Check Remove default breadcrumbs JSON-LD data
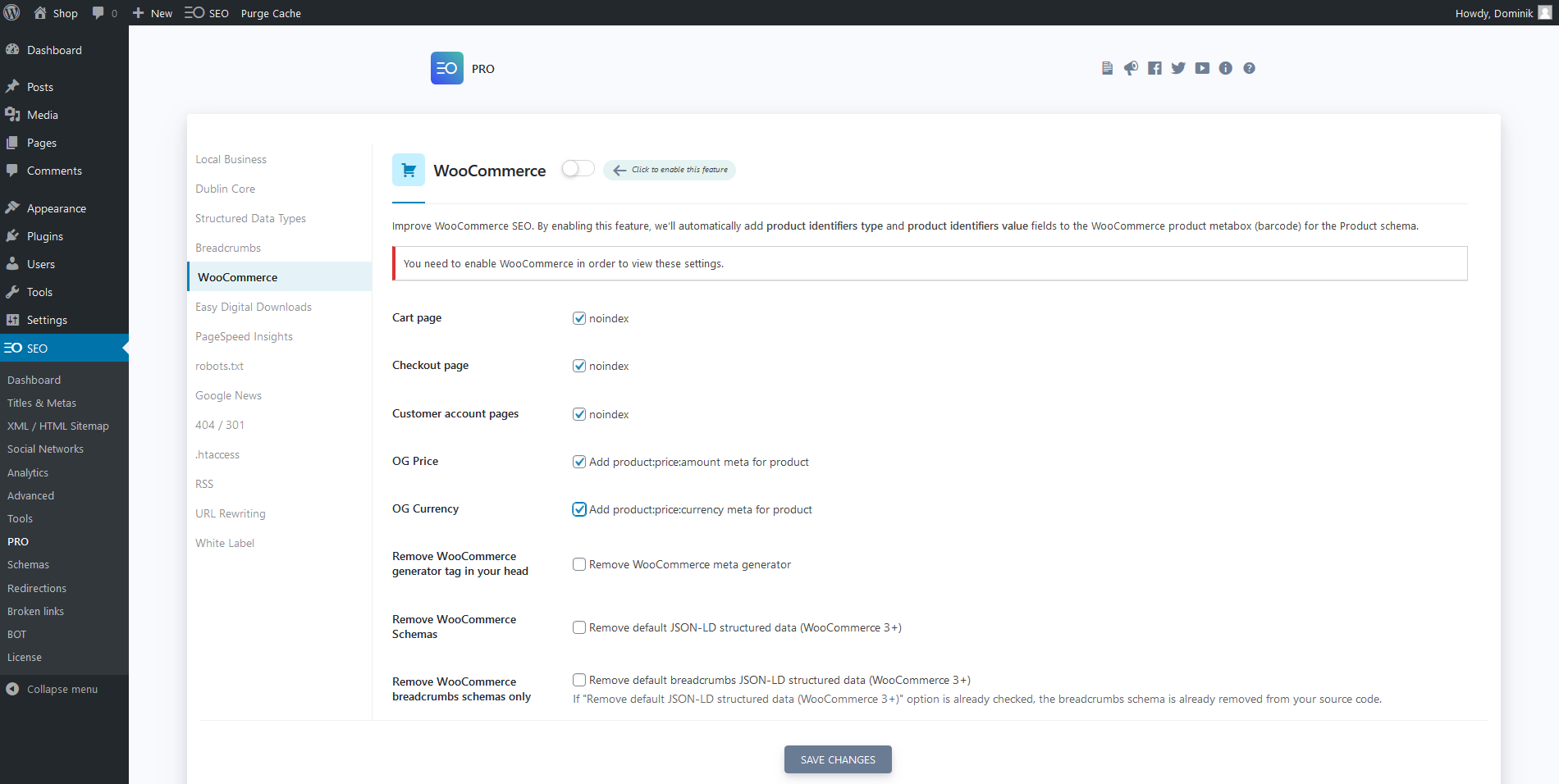The image size is (1559, 784). tap(579, 680)
